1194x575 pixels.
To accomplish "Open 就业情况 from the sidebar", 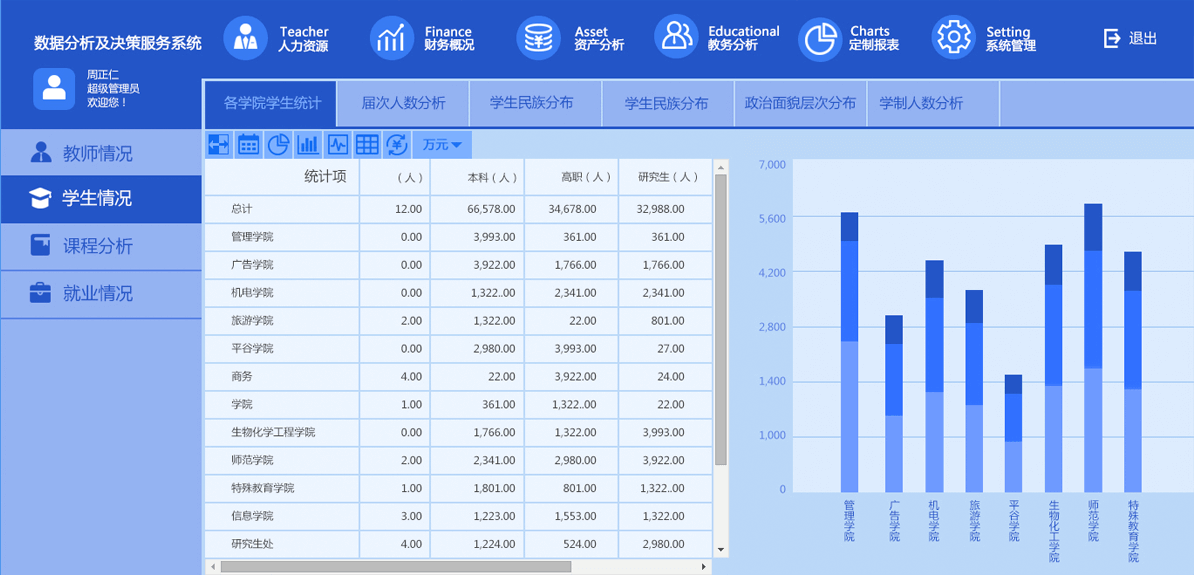I will [x=97, y=294].
